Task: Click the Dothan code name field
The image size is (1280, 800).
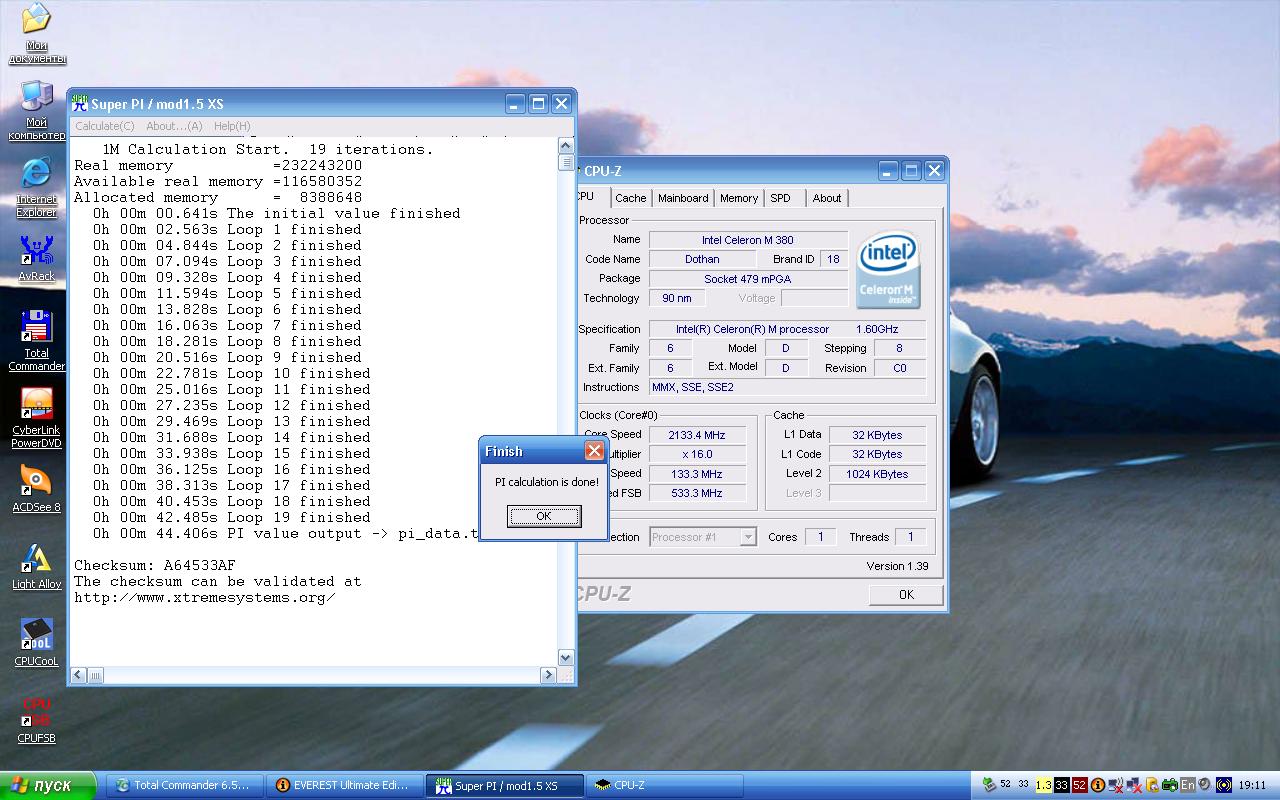Action: [702, 259]
